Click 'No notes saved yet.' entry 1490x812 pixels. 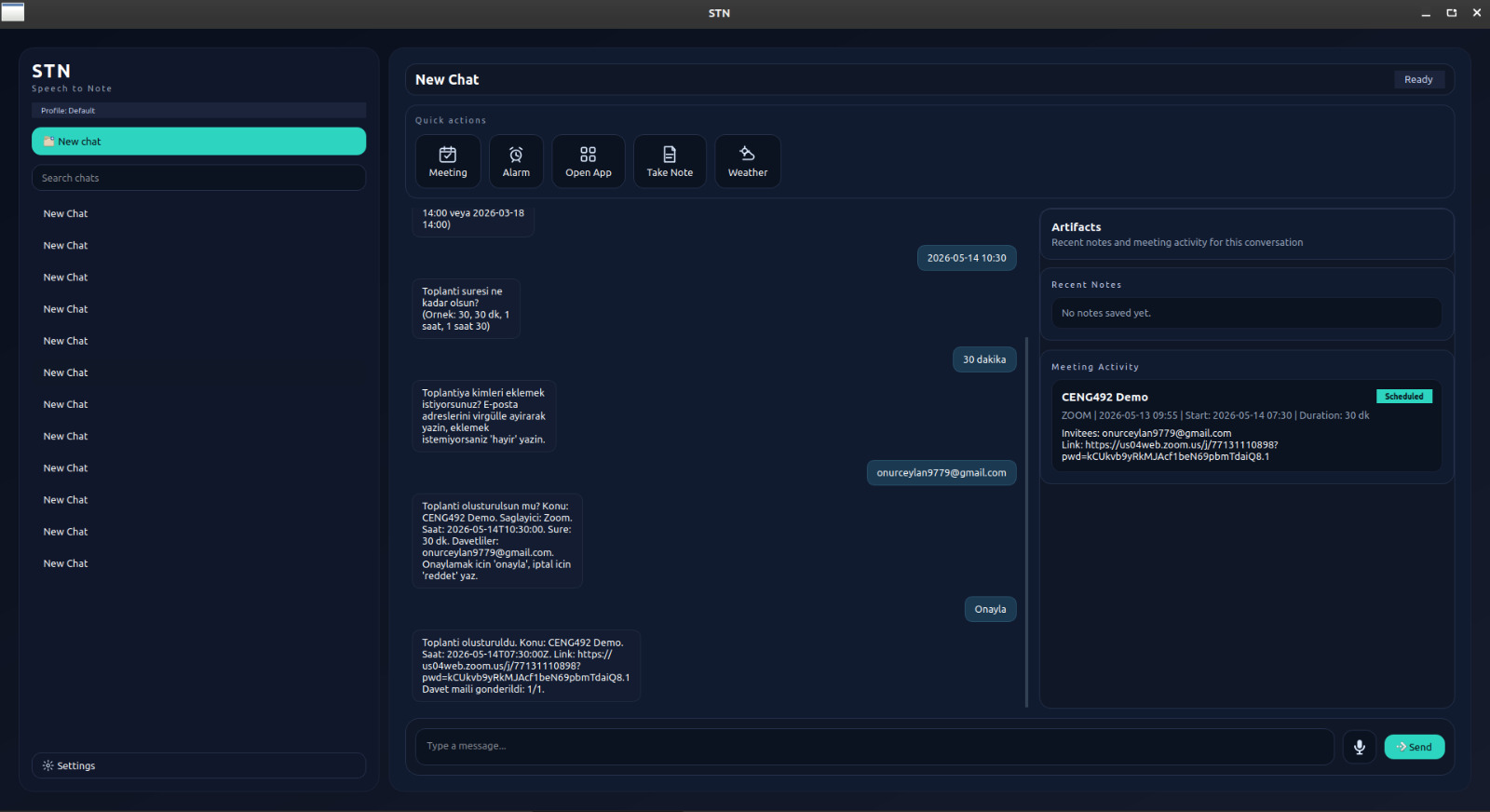(1246, 313)
